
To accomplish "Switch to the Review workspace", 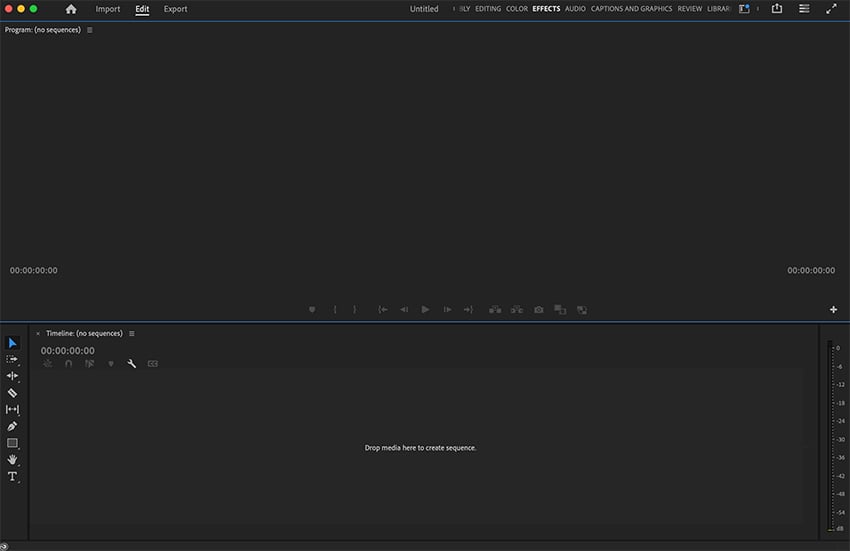I will [690, 9].
